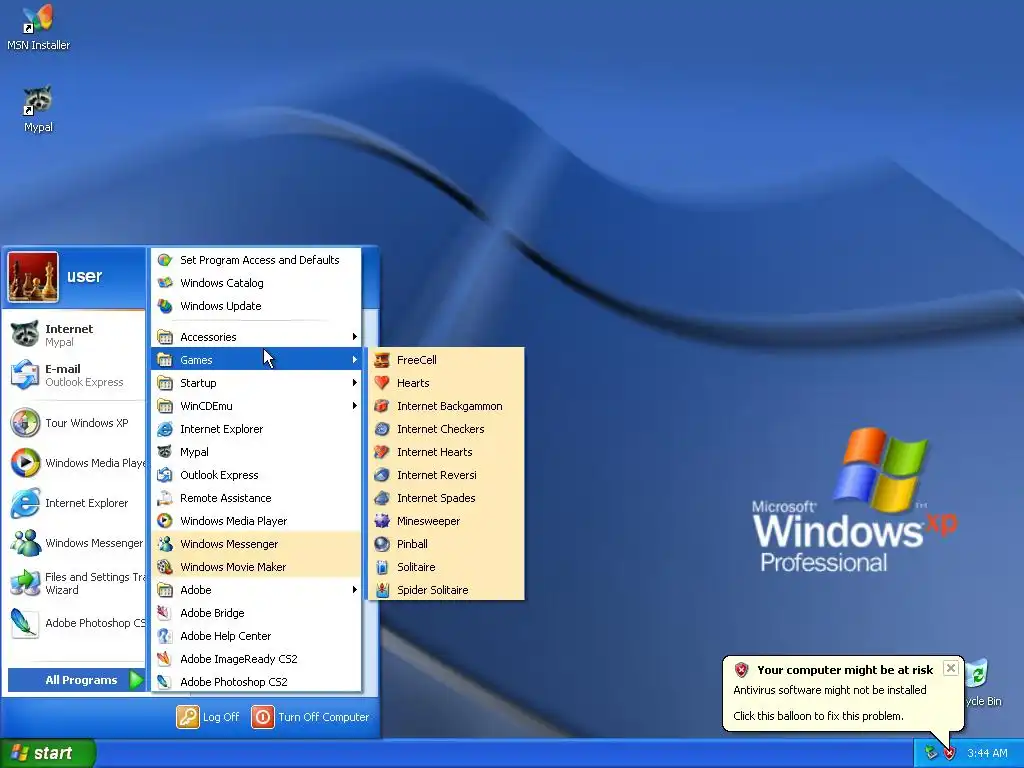1024x768 pixels.
Task: Launch Adobe Photoshop CS2 from All Programs
Action: coord(256,682)
